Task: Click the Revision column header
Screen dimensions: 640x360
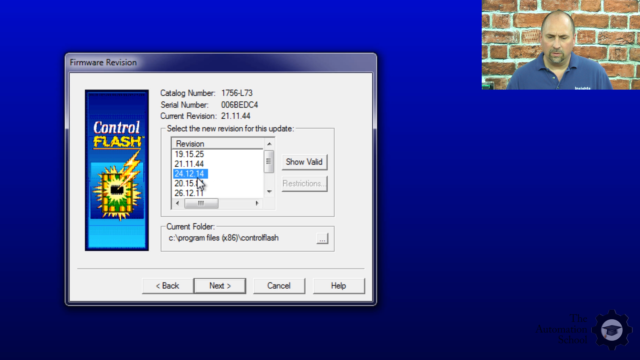Action: [x=218, y=144]
